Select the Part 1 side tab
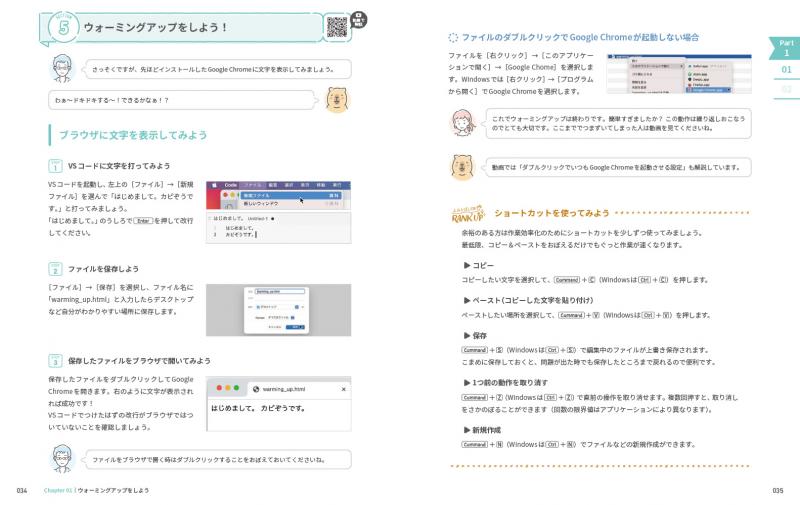This screenshot has height=505, width=800. coord(786,48)
